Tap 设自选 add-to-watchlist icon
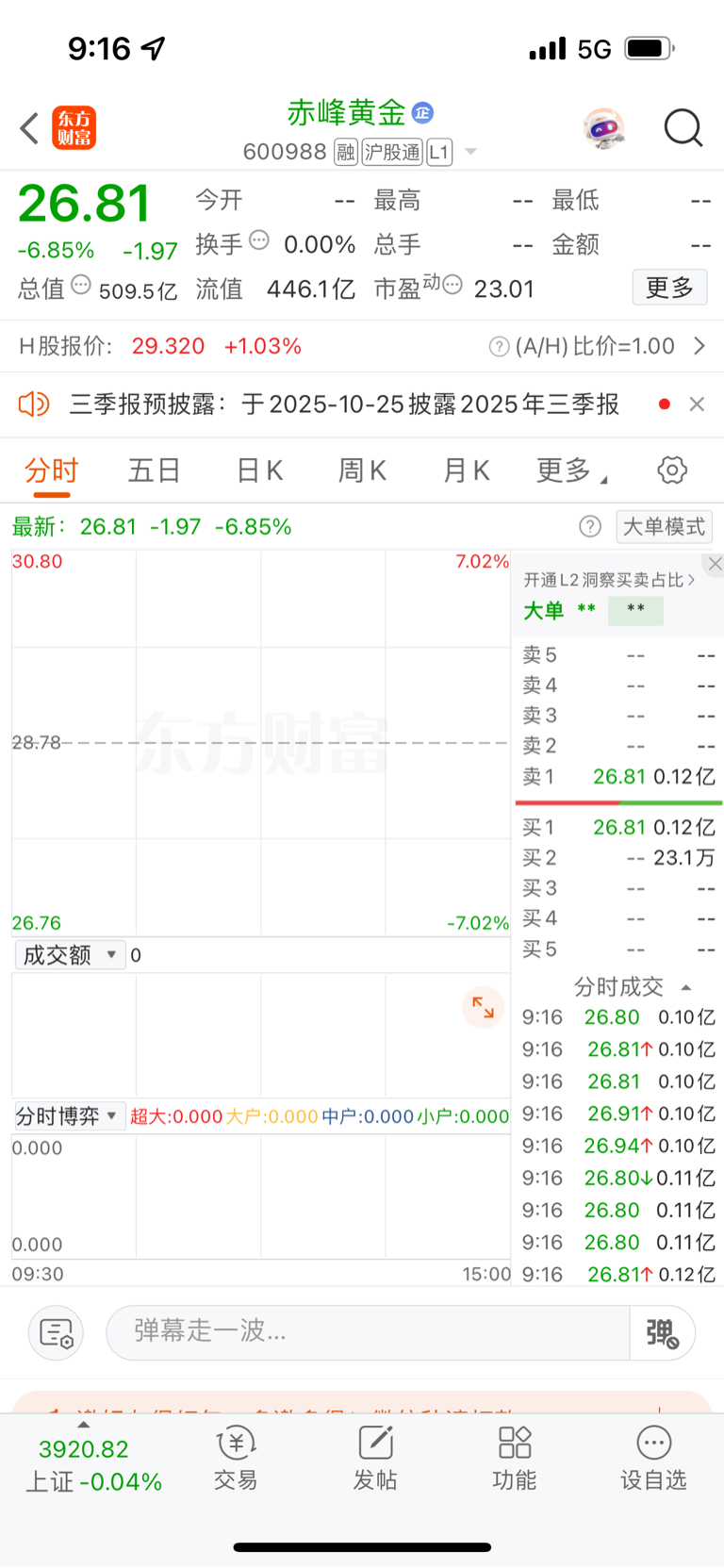Image resolution: width=724 pixels, height=1568 pixels. pos(653,1459)
